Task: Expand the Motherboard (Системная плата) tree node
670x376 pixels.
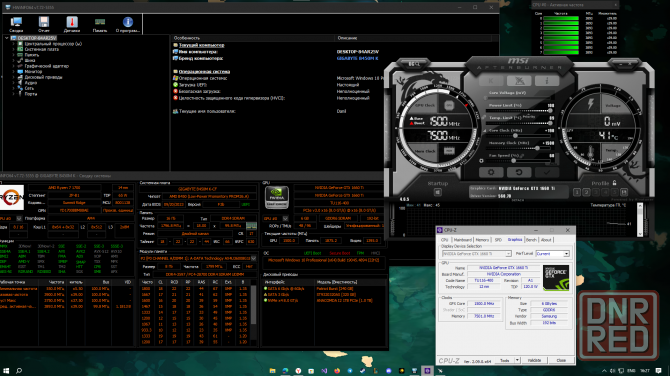Action: 13,49
